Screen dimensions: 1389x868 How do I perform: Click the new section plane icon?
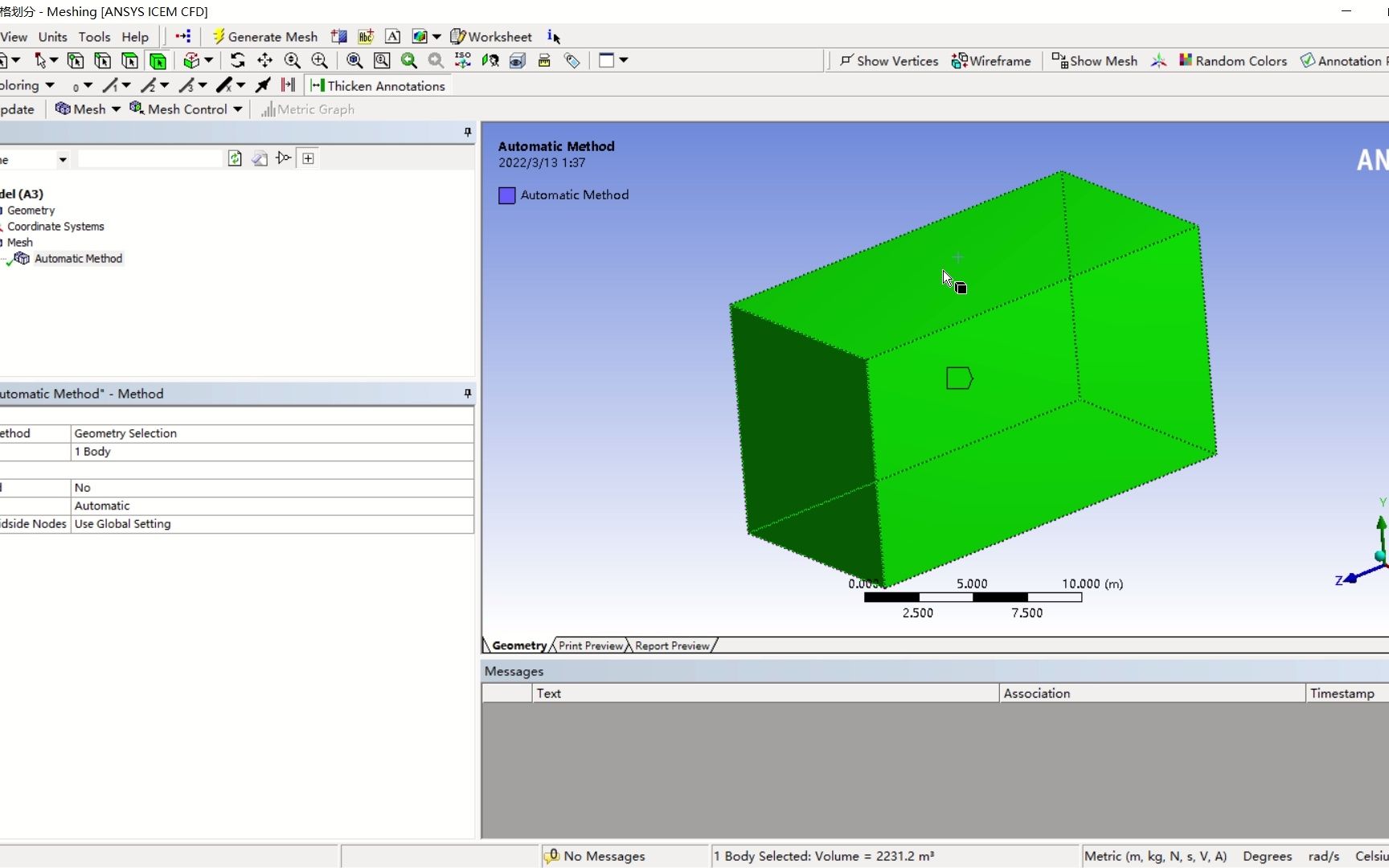point(339,36)
